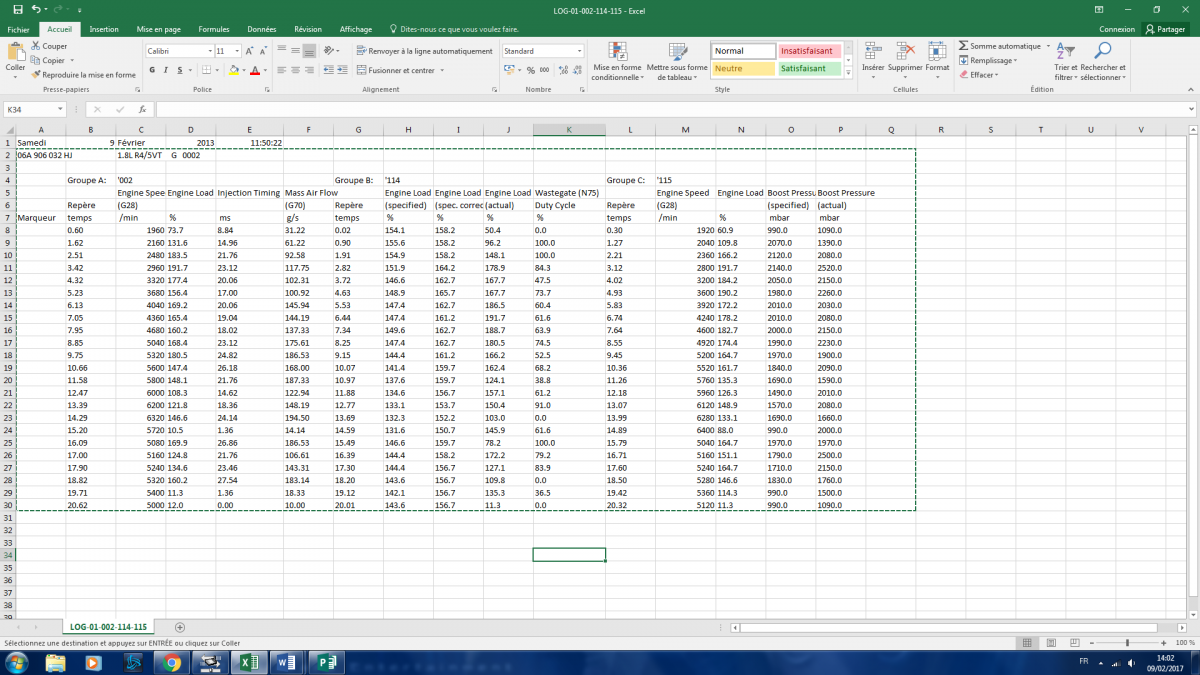
Task: Open Excel from the Windows taskbar
Action: [246, 662]
